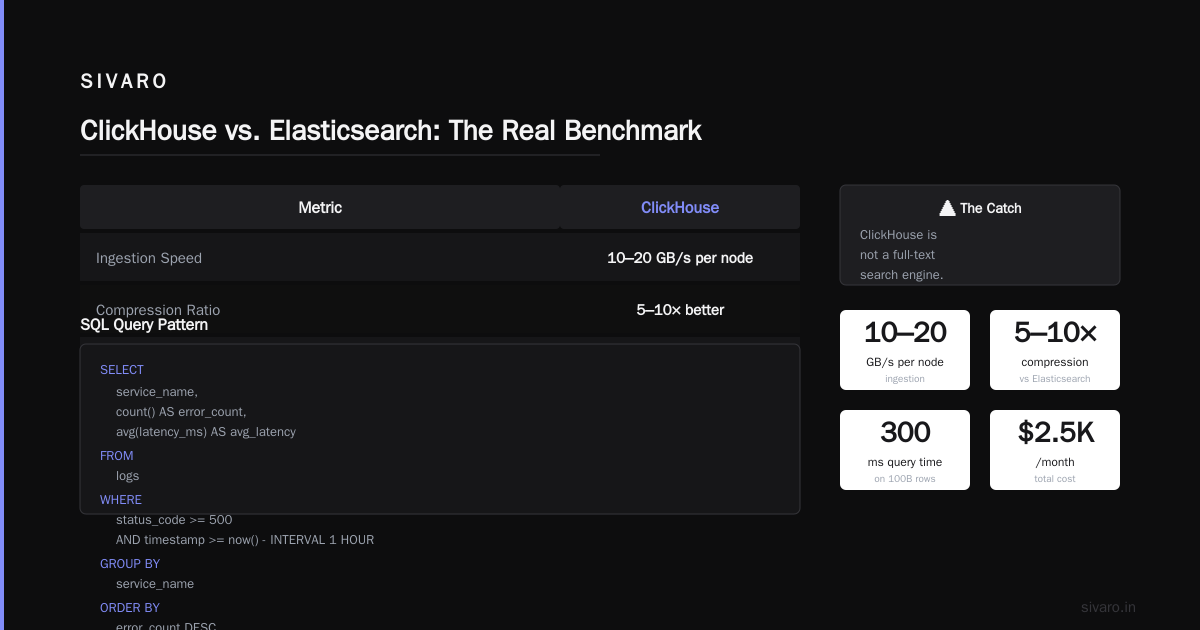Viewport: 1200px width, 630px height.
Task: Click the 10–20 GB/s ingestion stat card
Action: click(905, 350)
